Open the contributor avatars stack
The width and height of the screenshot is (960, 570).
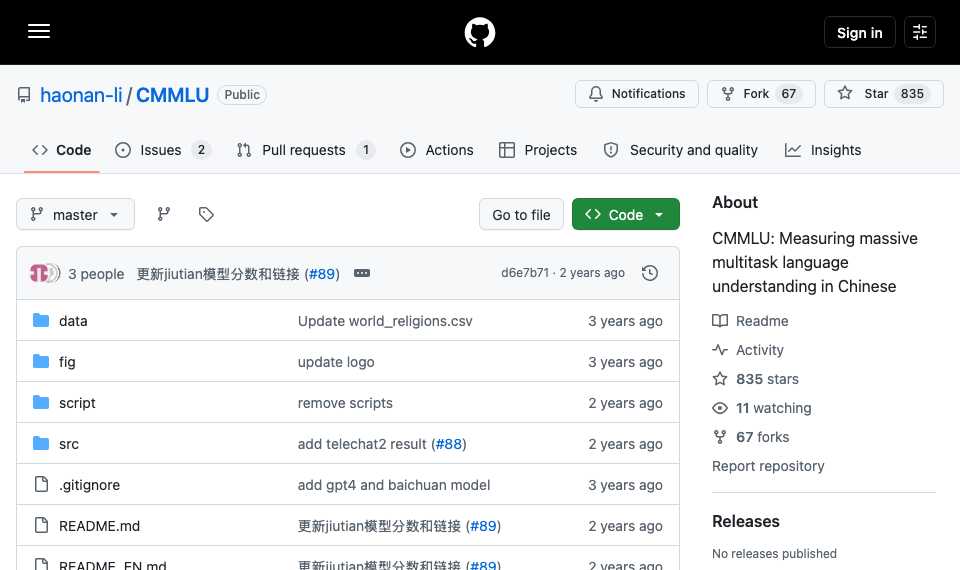(x=45, y=273)
